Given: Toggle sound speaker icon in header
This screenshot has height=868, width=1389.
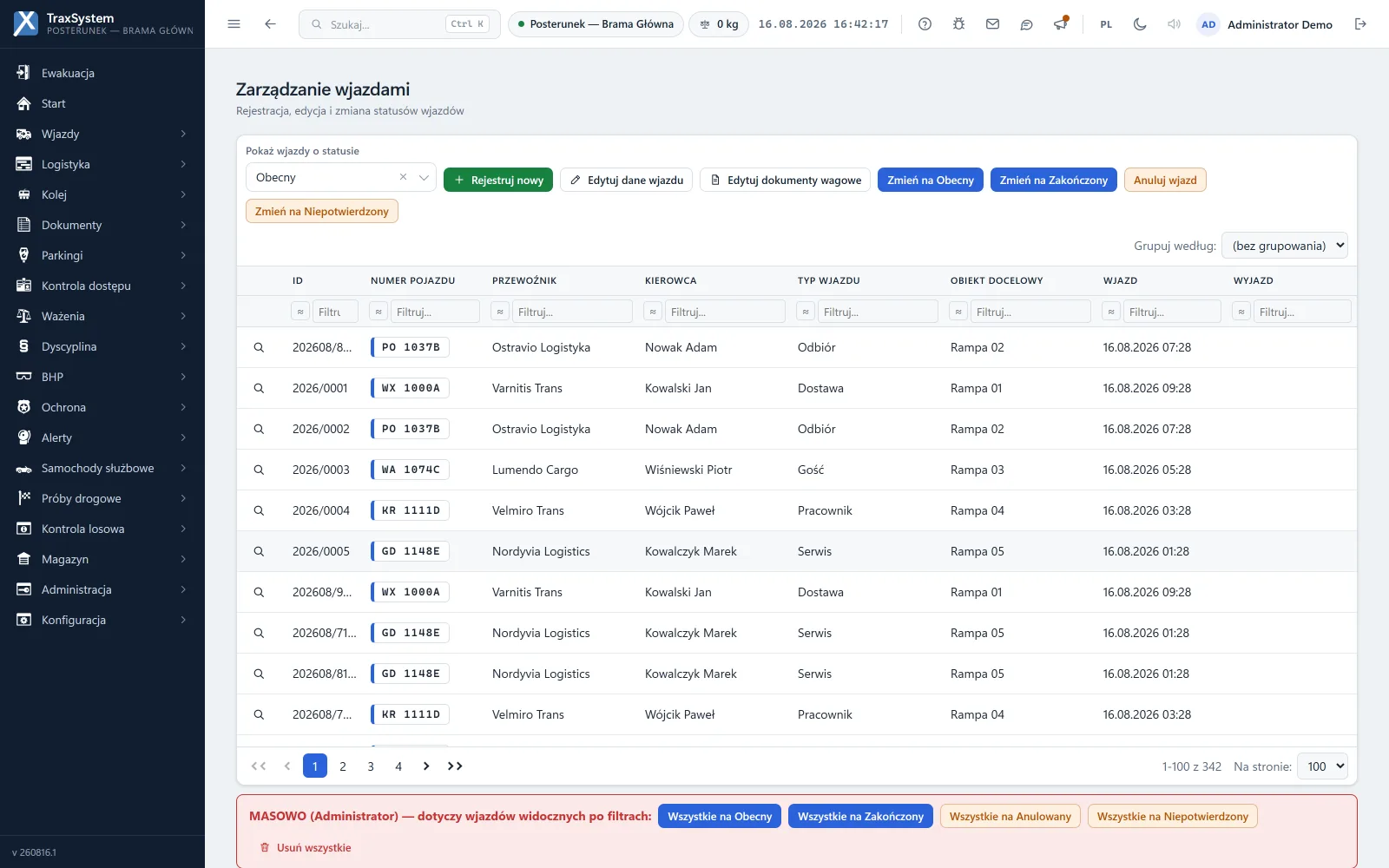Looking at the screenshot, I should point(1174,24).
